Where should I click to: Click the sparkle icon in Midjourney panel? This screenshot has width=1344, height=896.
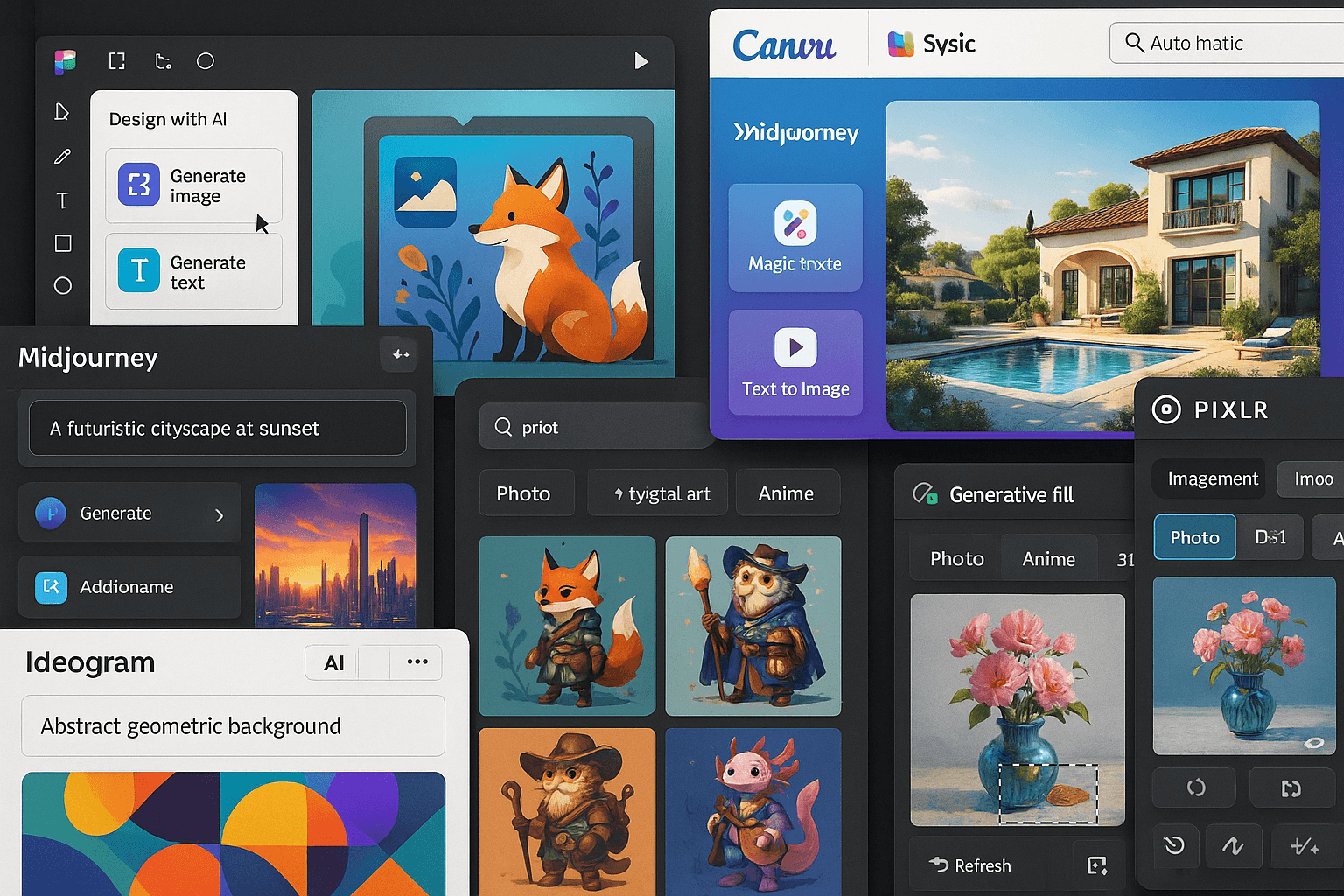click(x=401, y=354)
